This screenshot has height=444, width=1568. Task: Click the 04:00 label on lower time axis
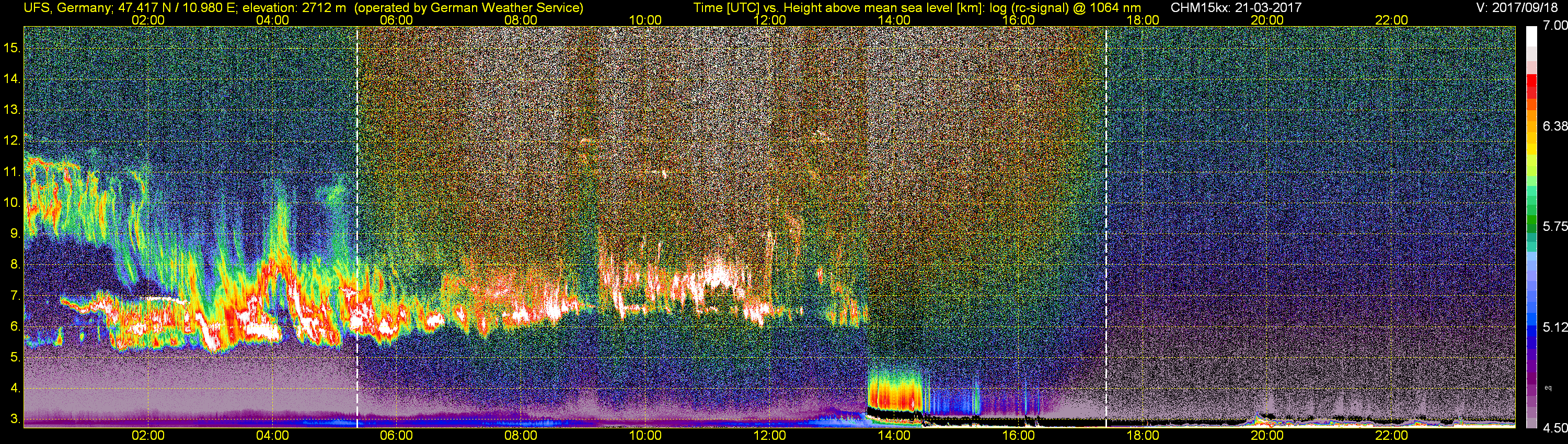(x=272, y=436)
